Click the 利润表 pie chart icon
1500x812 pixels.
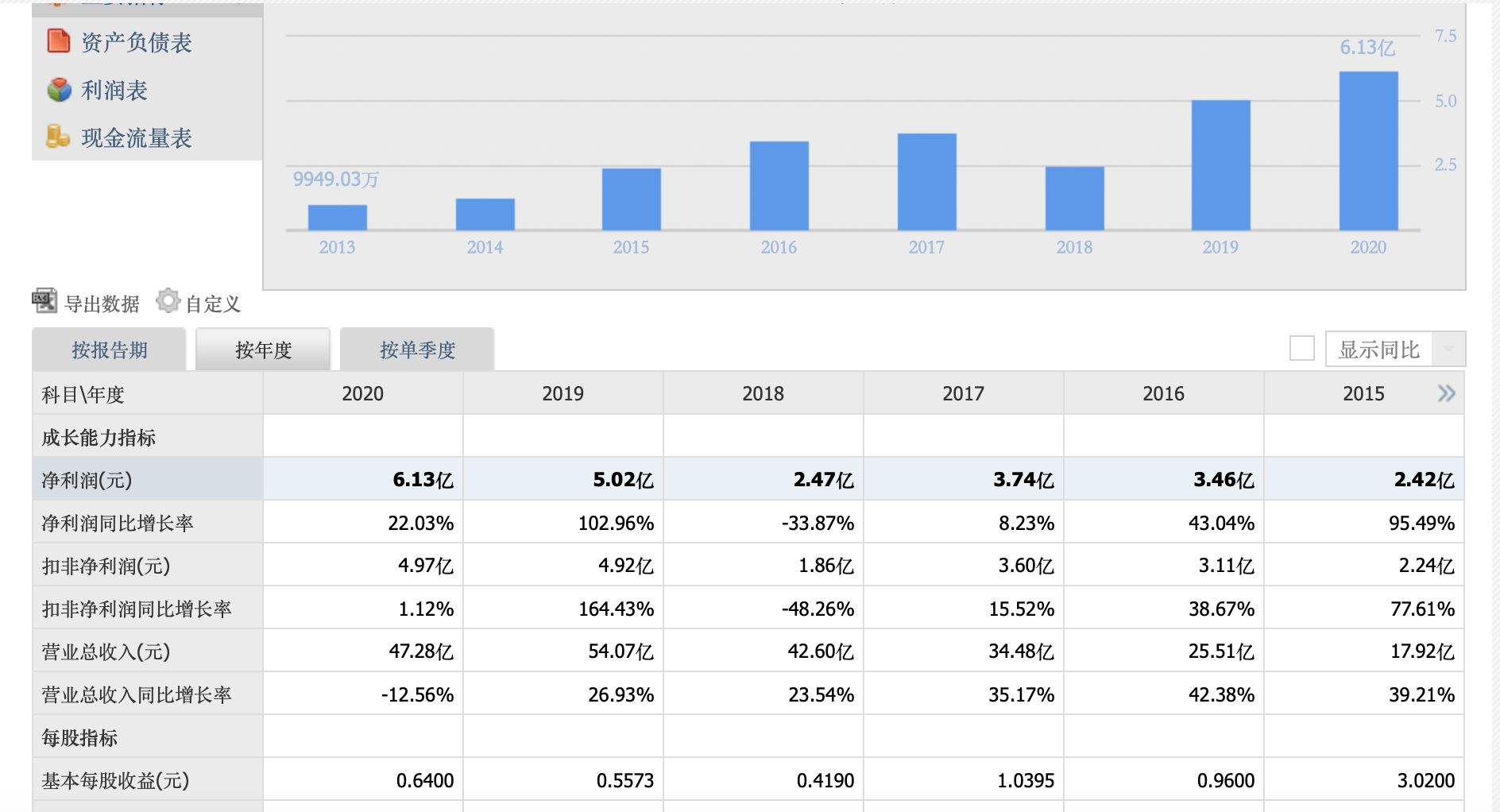point(59,90)
